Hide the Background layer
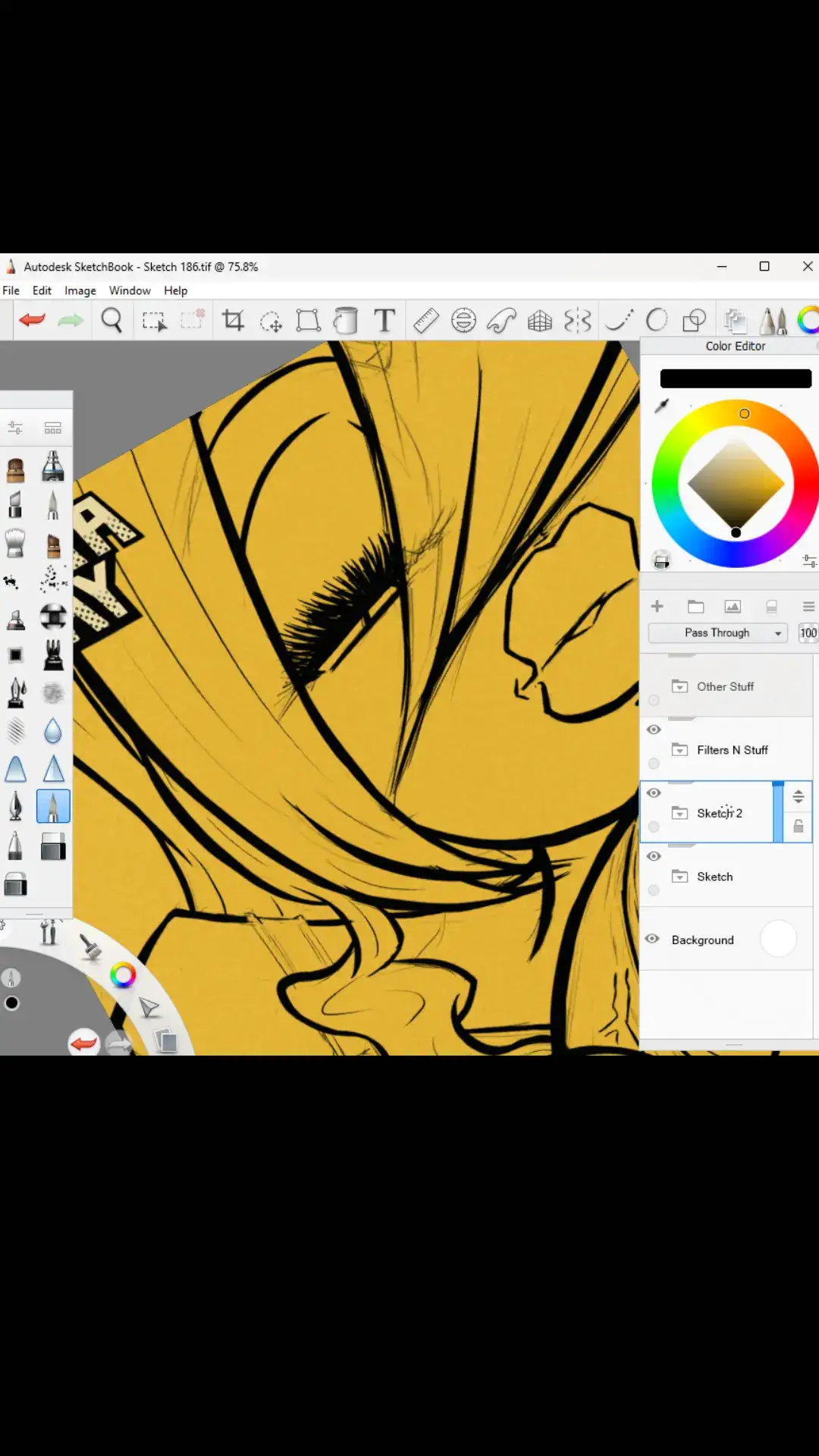The image size is (819, 1456). (x=652, y=939)
